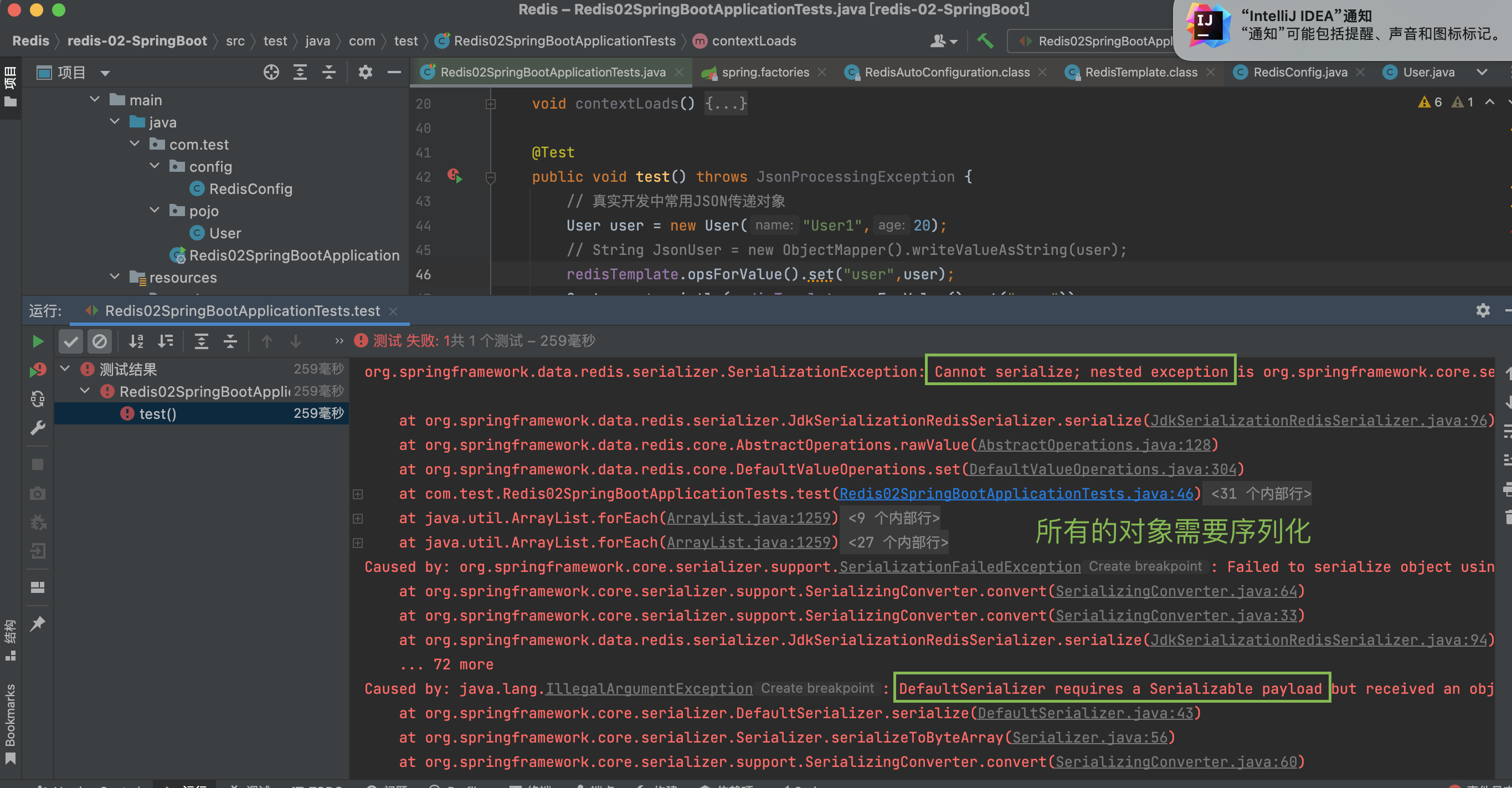This screenshot has height=788, width=1512.
Task: Hide the project panel with minus icon
Action: pos(394,72)
